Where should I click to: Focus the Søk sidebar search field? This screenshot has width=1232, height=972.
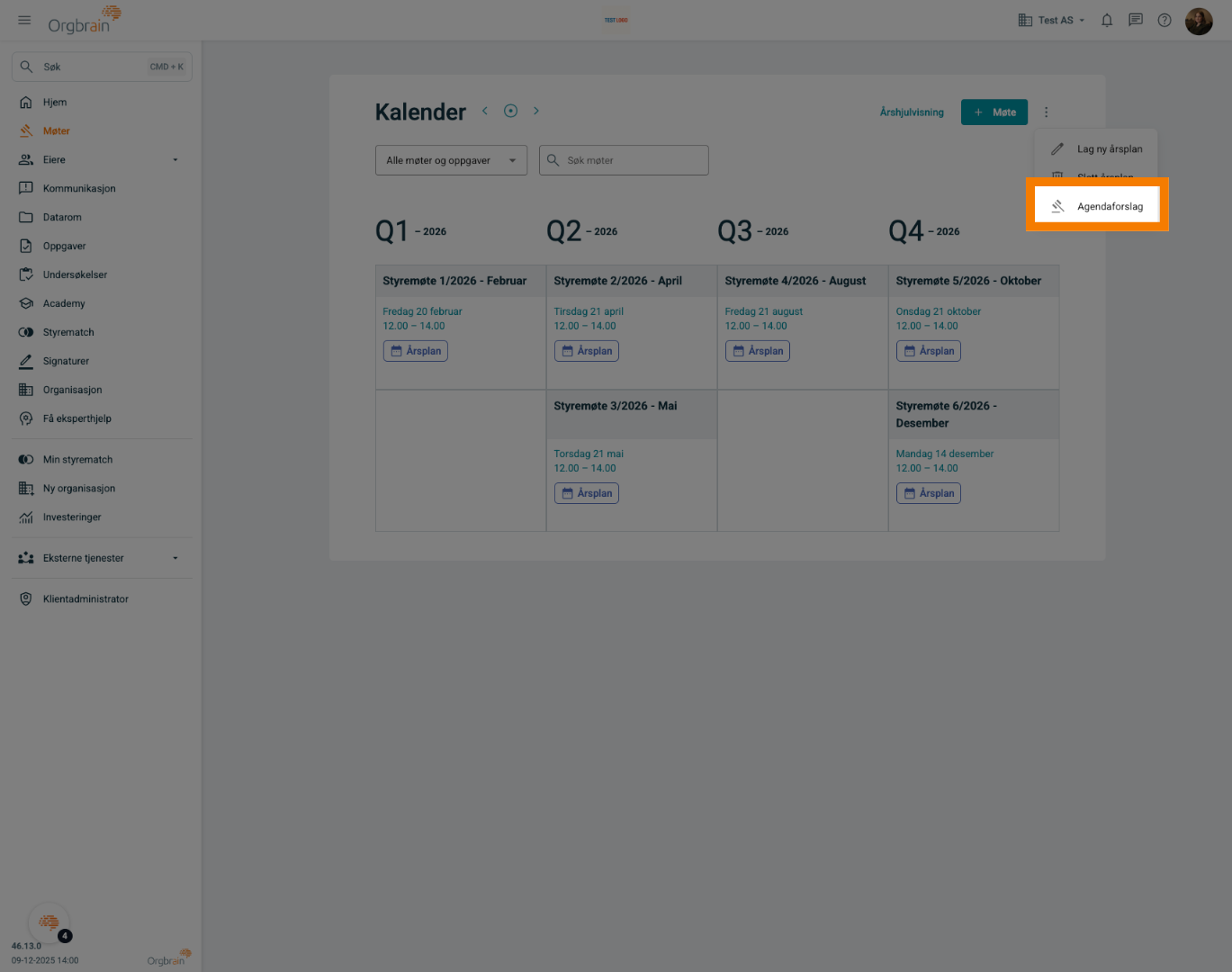102,67
